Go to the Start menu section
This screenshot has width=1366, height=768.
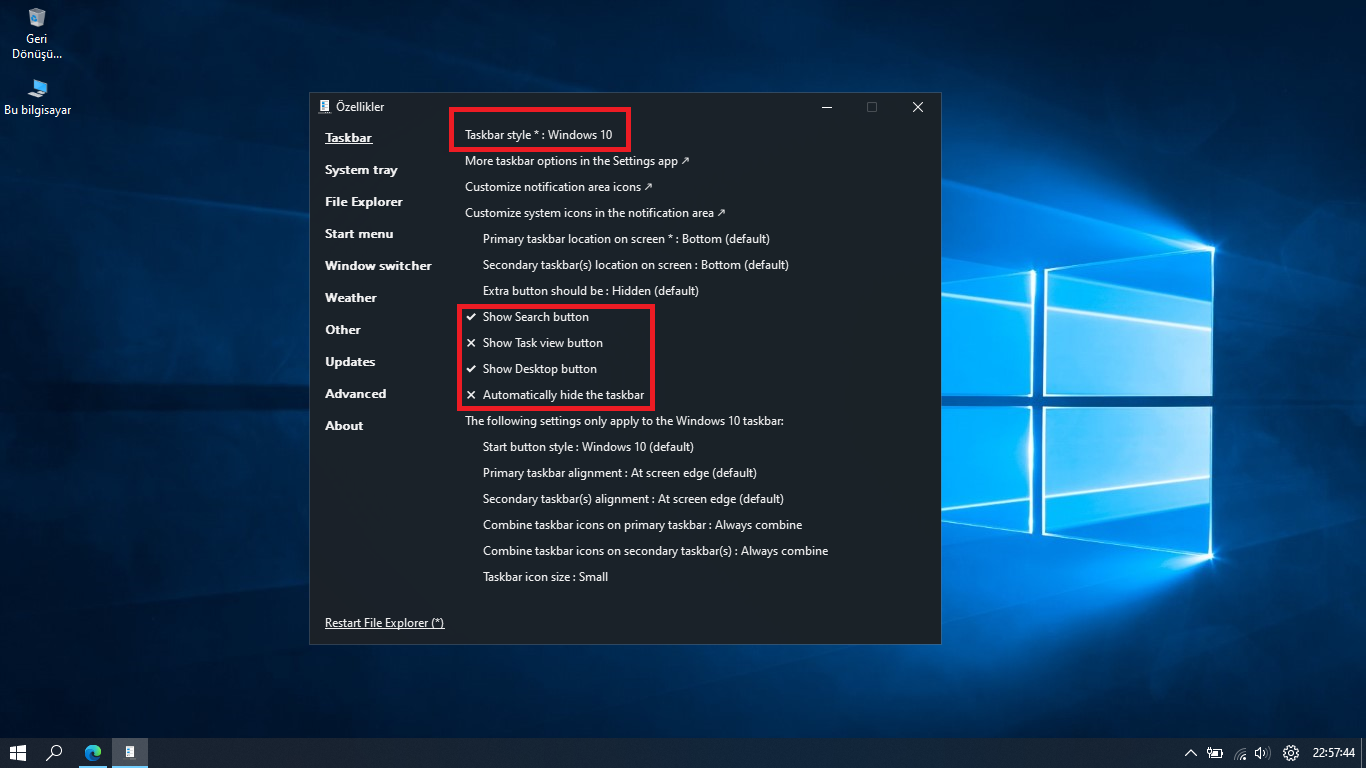tap(359, 234)
